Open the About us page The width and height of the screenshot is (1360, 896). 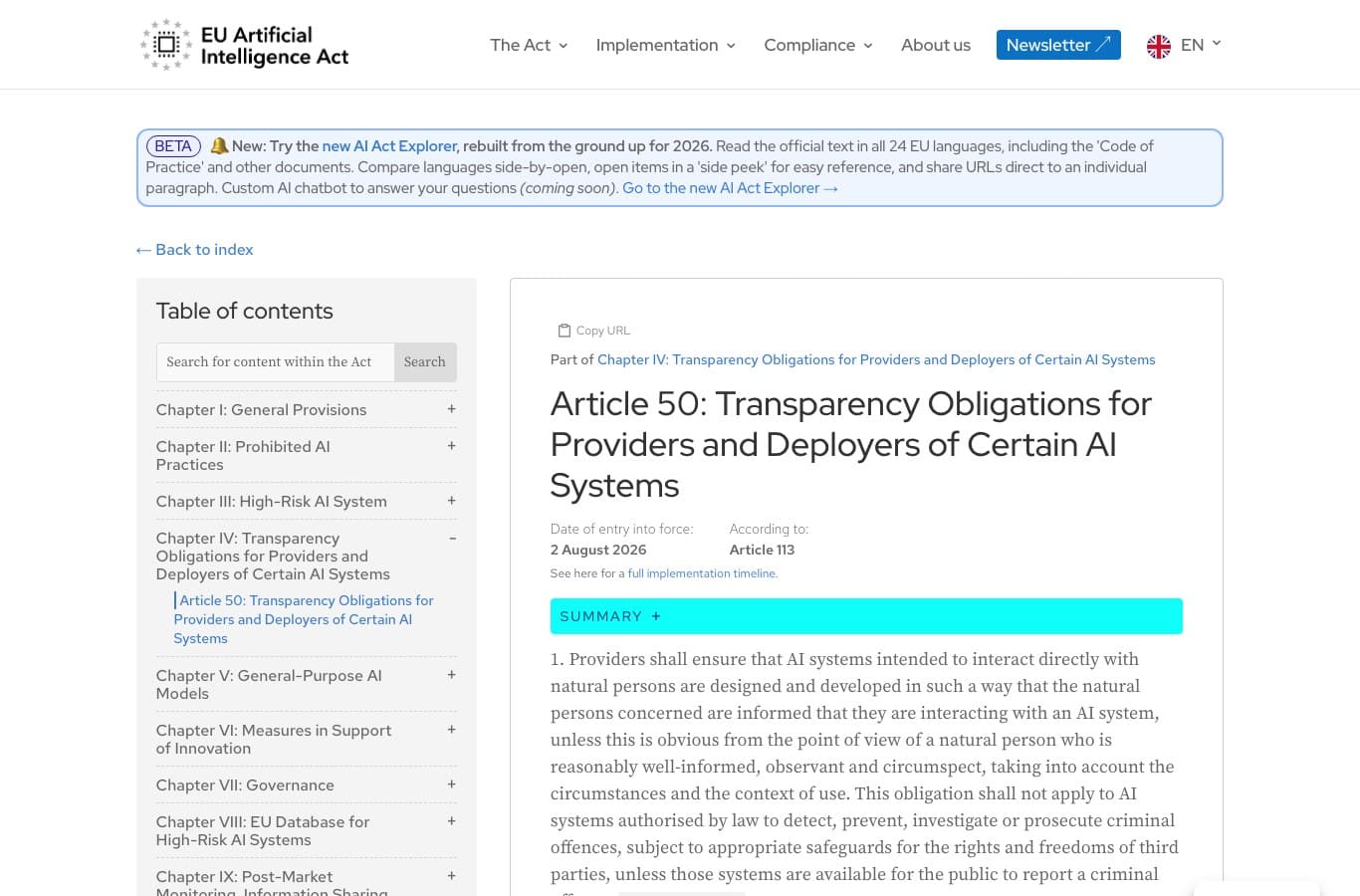[x=935, y=45]
